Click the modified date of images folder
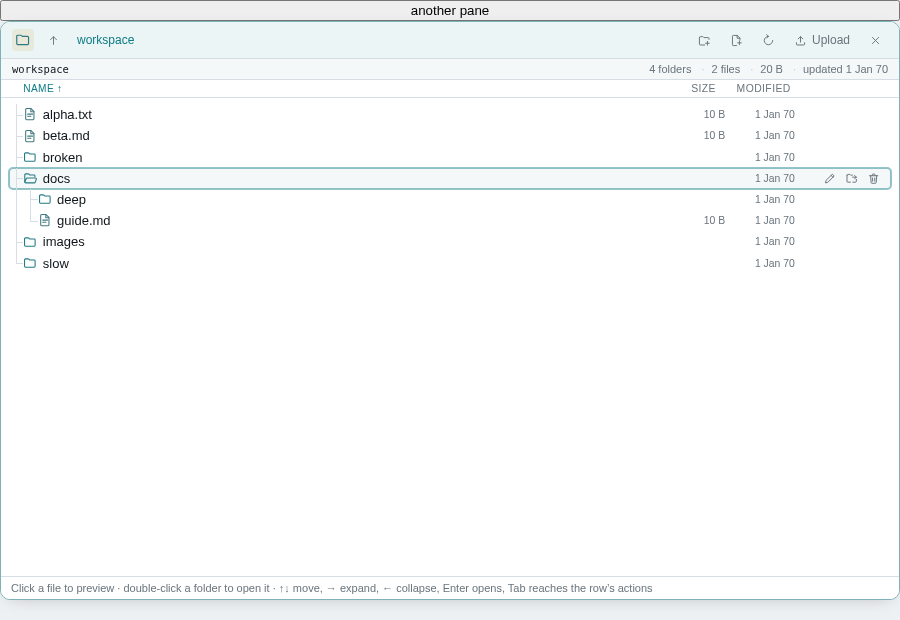The image size is (900, 620). click(x=775, y=242)
